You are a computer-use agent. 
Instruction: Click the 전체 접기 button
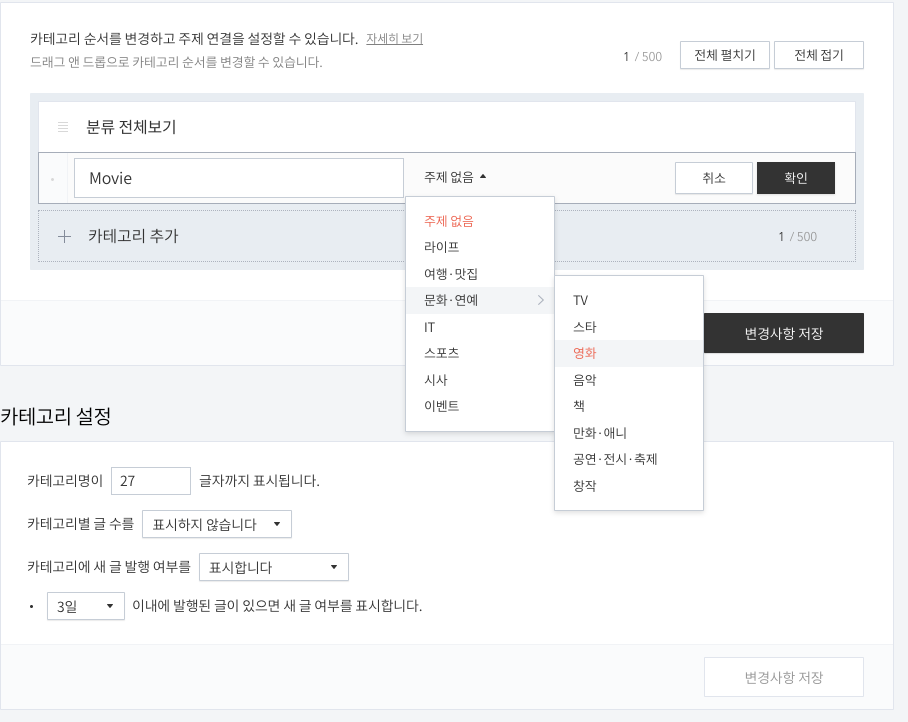tap(819, 55)
